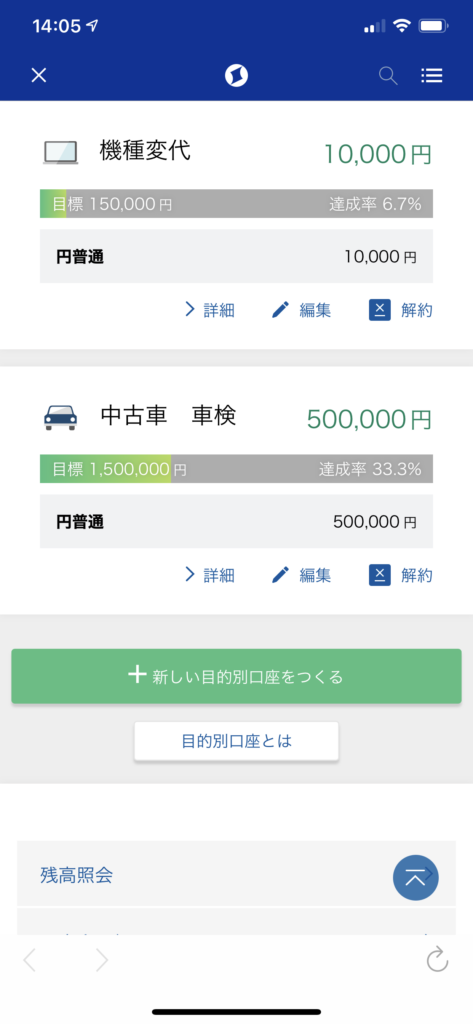Open the hamburger list menu icon
Viewport: 473px width, 1024px height.
[432, 76]
